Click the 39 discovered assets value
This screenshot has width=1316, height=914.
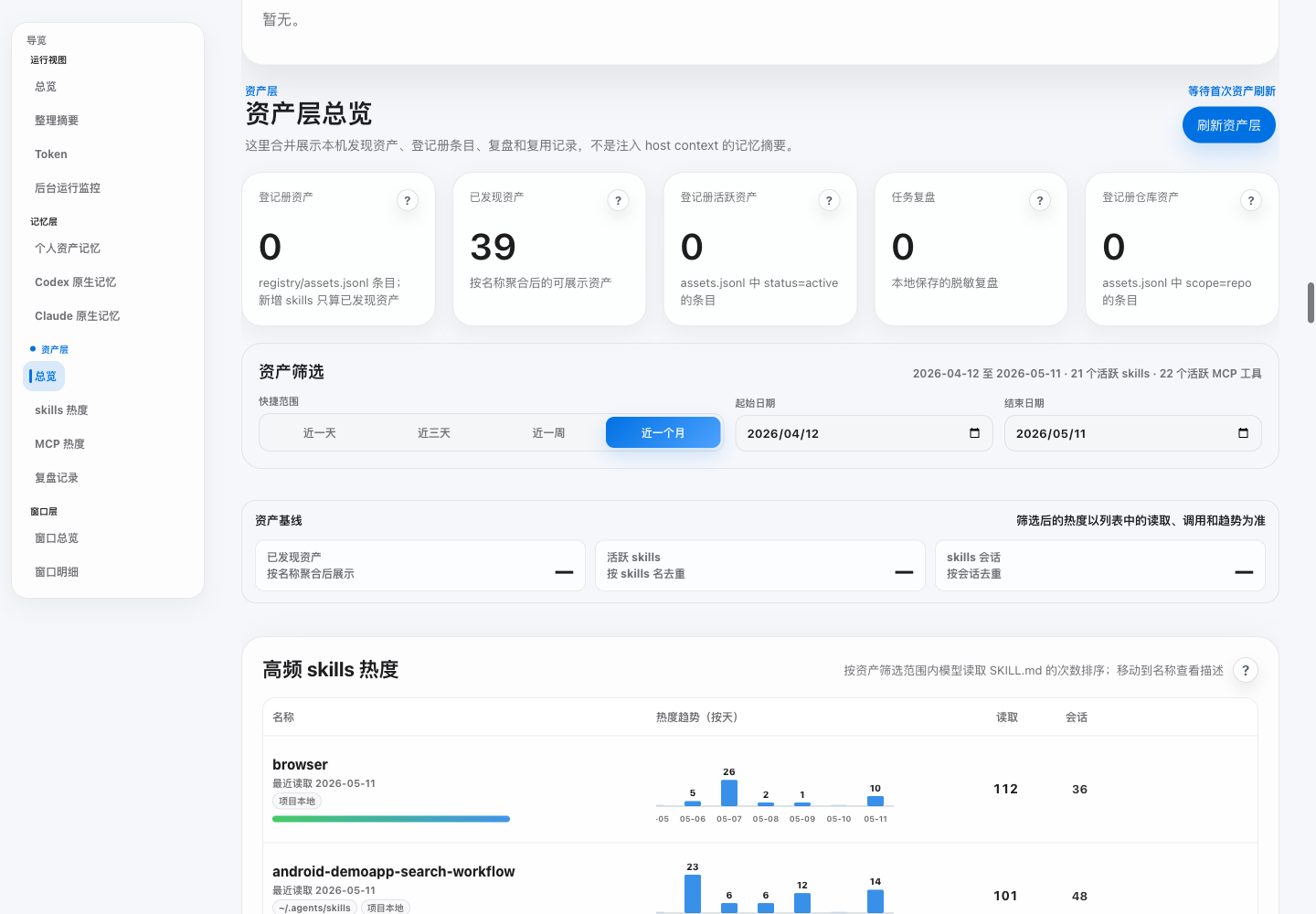click(493, 247)
